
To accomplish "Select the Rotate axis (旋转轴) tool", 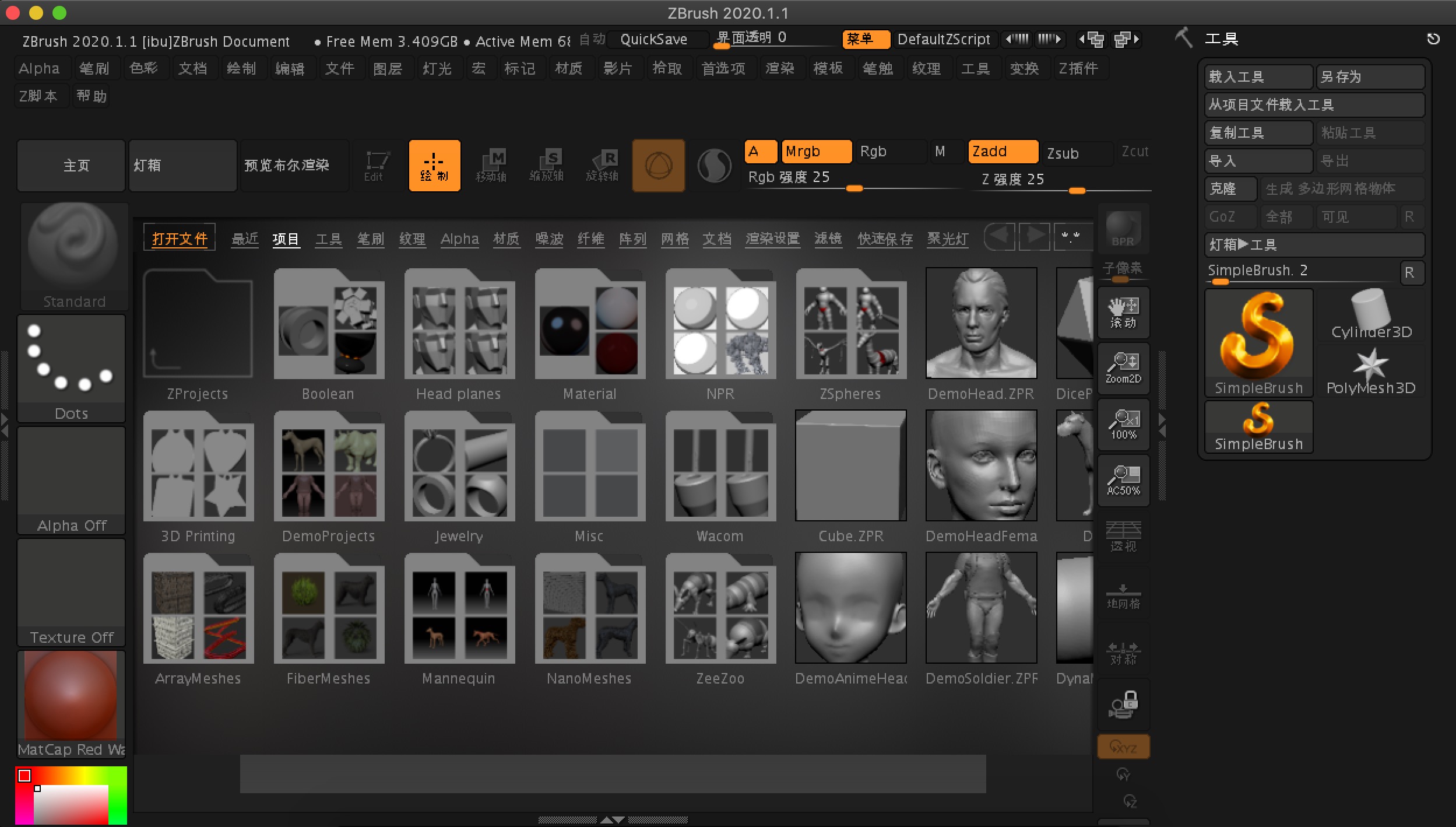I will 602,166.
